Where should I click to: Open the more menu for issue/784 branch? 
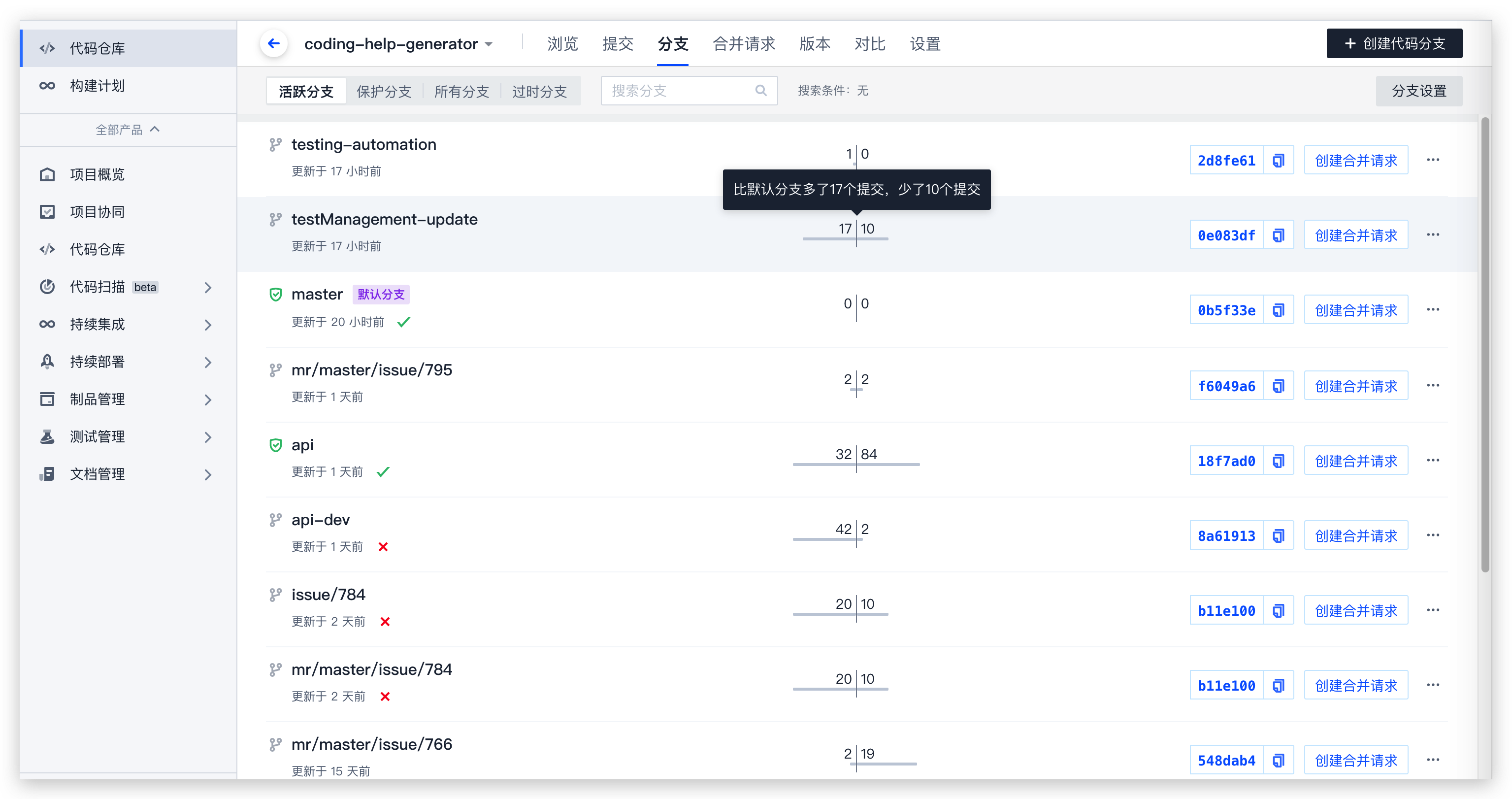[1433, 610]
